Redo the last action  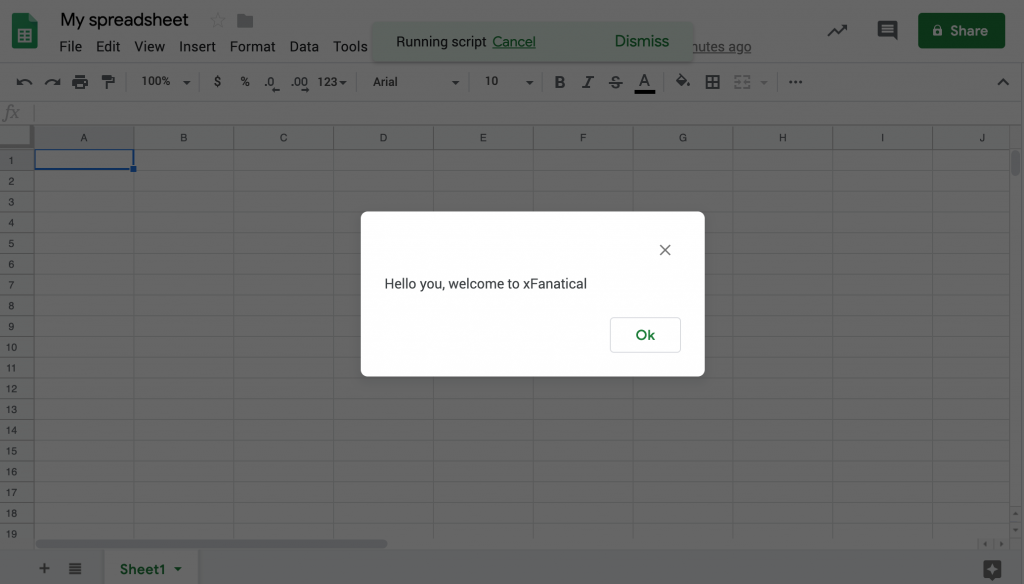pos(52,82)
